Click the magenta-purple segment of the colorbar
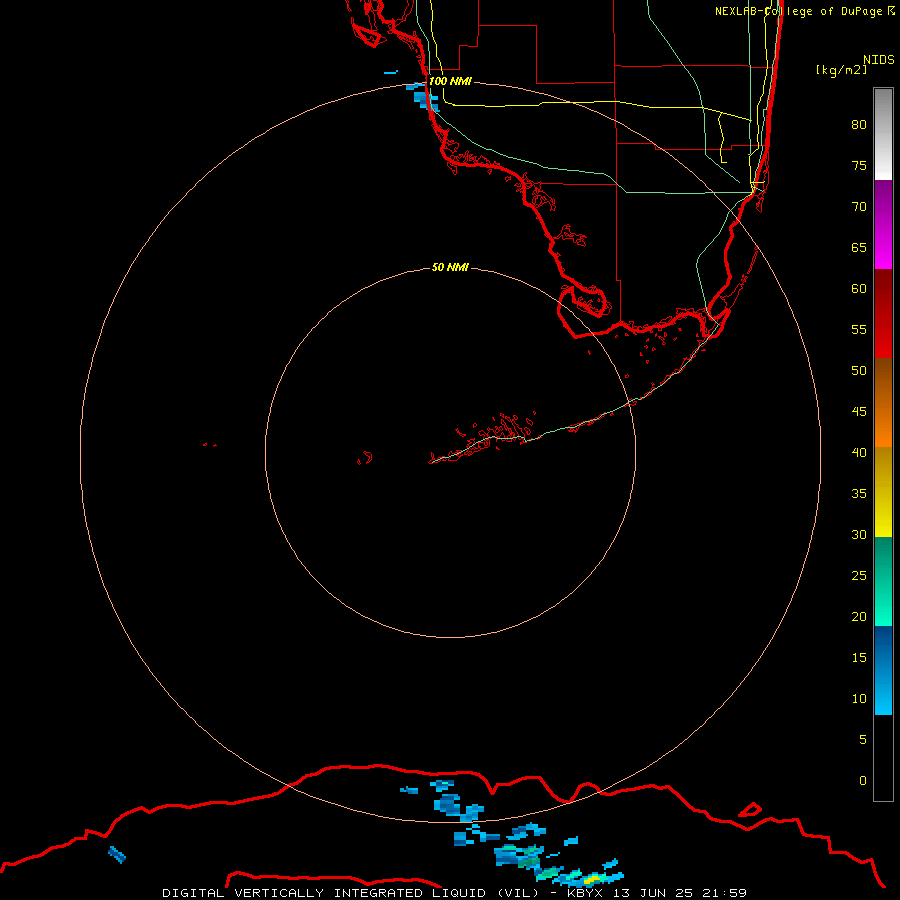 (883, 224)
